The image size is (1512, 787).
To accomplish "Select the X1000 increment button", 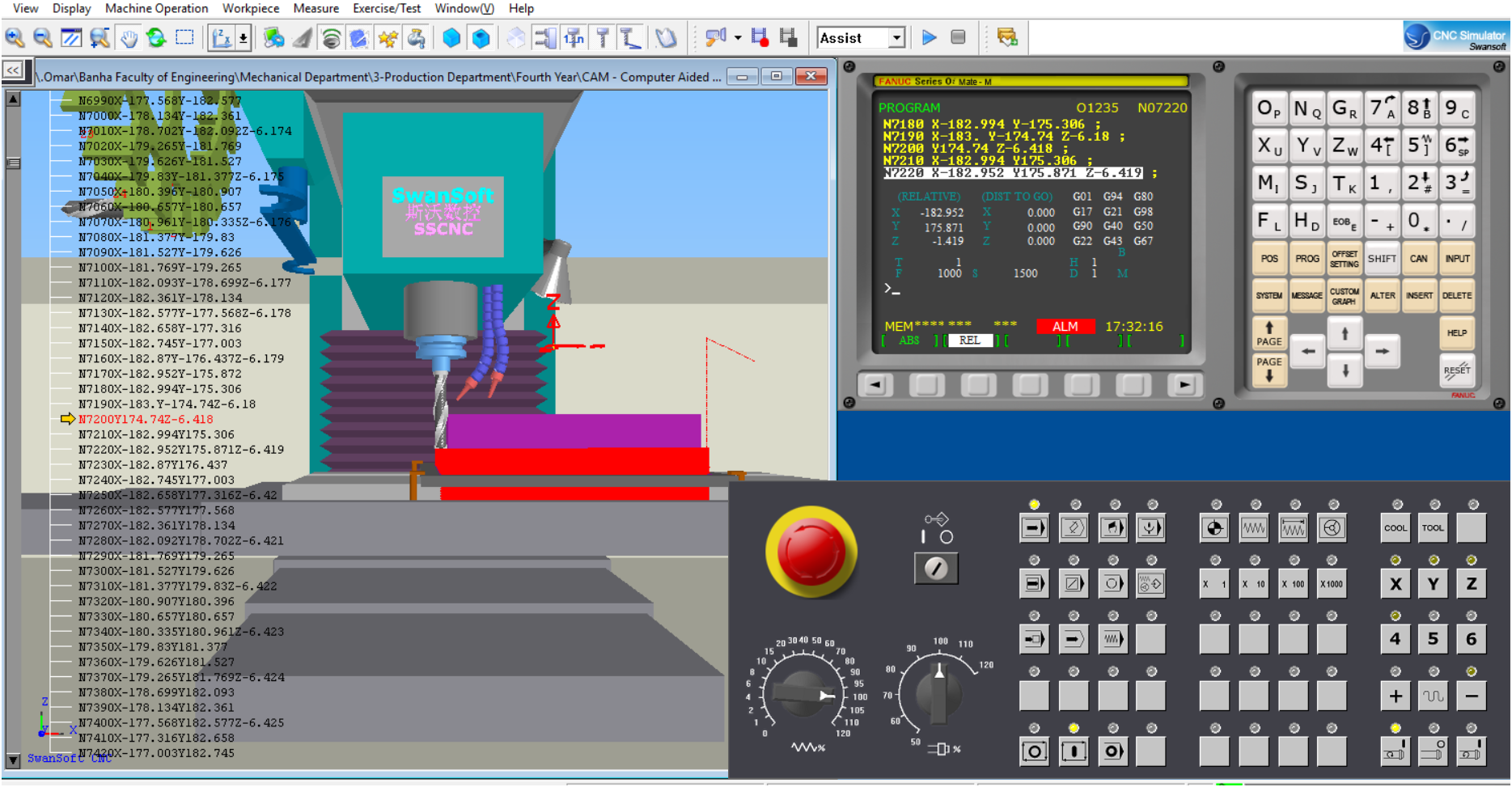I will 1332,583.
